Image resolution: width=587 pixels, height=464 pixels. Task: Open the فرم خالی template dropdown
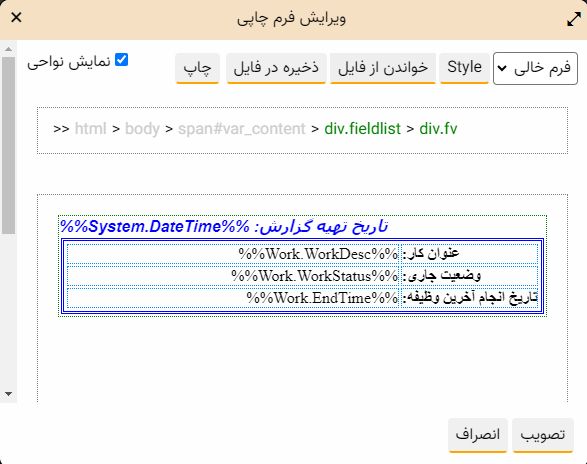point(535,69)
